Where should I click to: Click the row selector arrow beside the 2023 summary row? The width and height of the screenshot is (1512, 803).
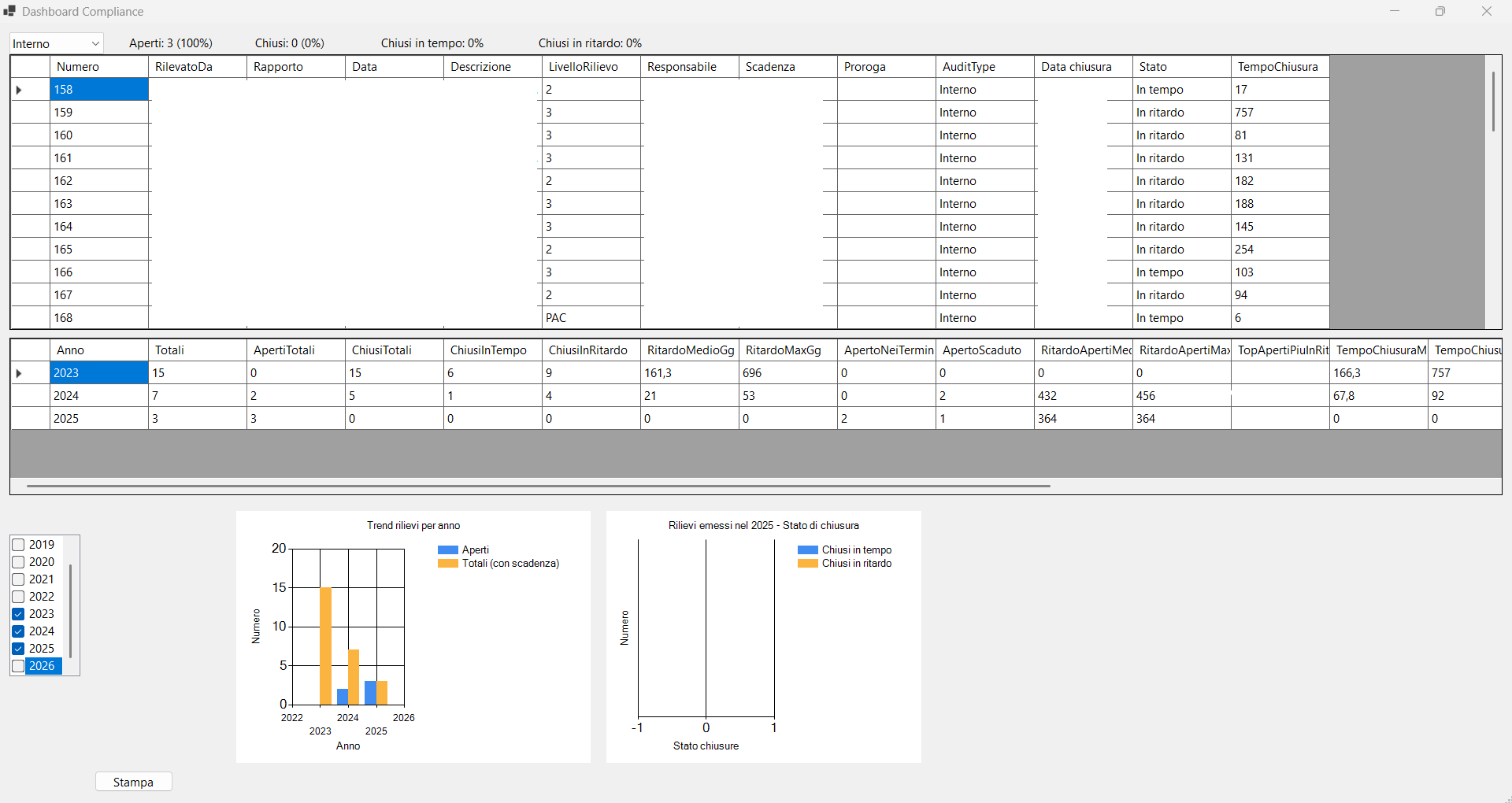click(18, 372)
